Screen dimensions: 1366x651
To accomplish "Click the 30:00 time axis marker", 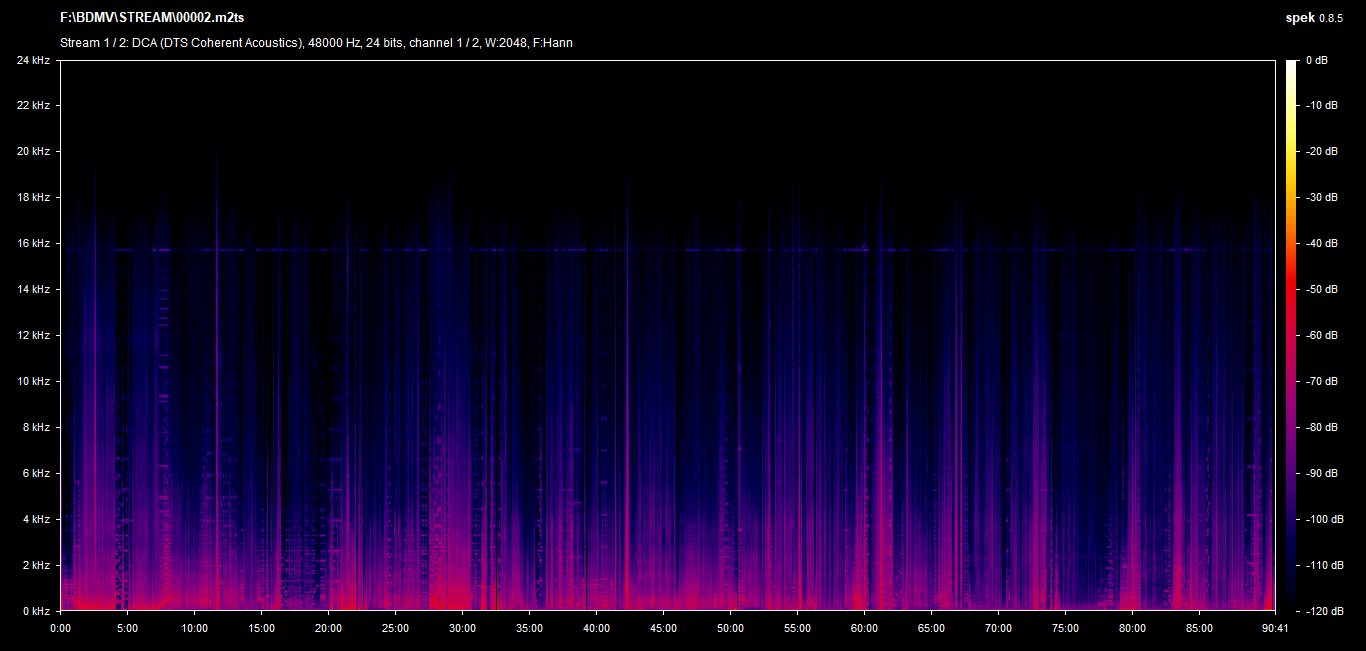I will coord(462,628).
